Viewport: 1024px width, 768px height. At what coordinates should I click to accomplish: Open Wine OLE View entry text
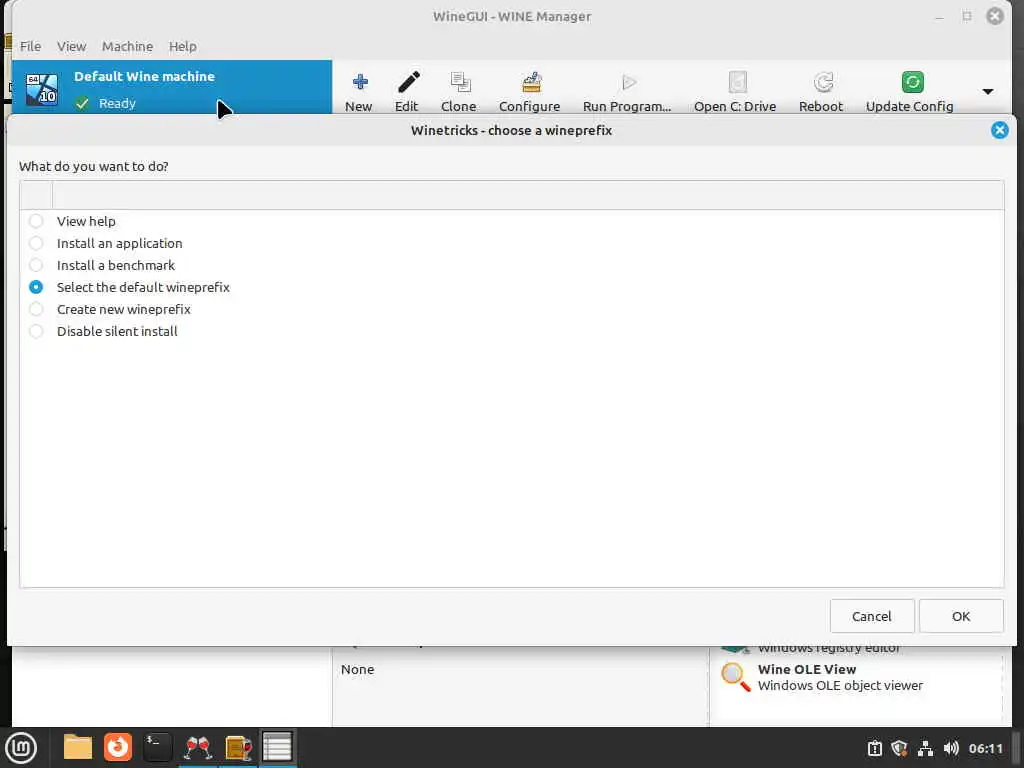click(x=807, y=669)
